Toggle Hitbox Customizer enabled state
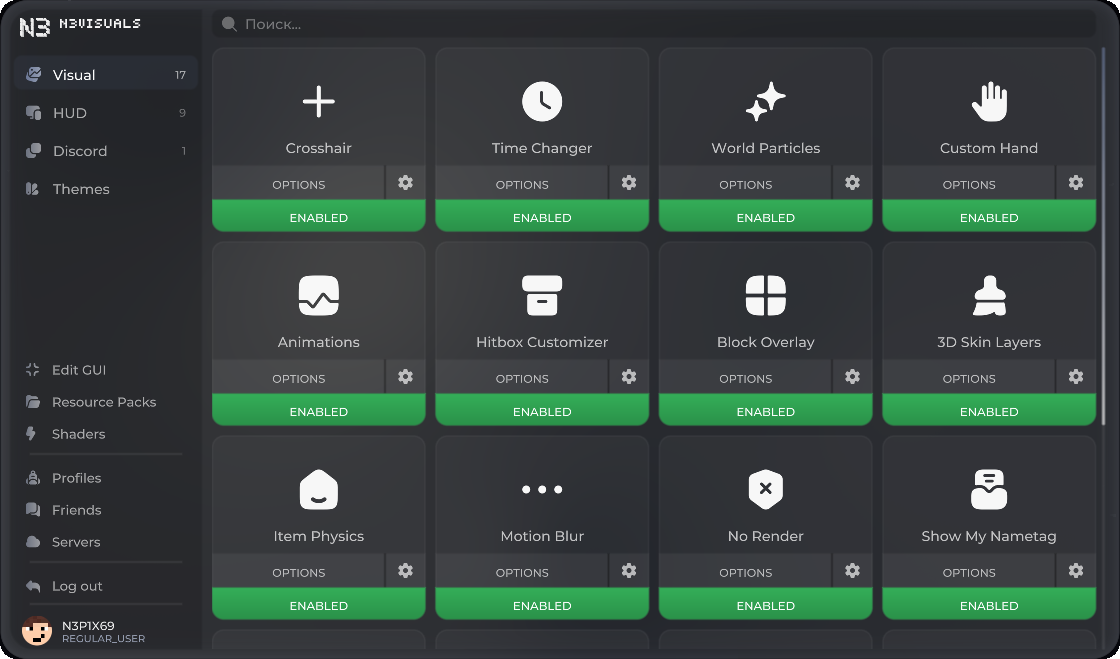 pos(542,411)
